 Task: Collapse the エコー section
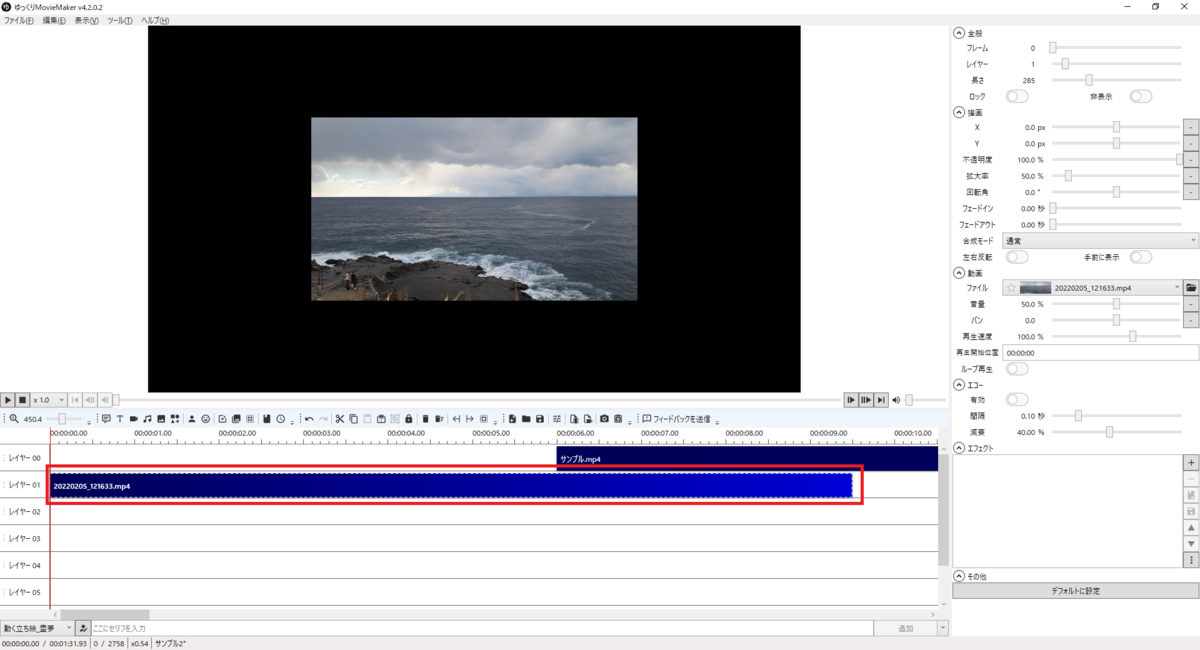click(959, 385)
